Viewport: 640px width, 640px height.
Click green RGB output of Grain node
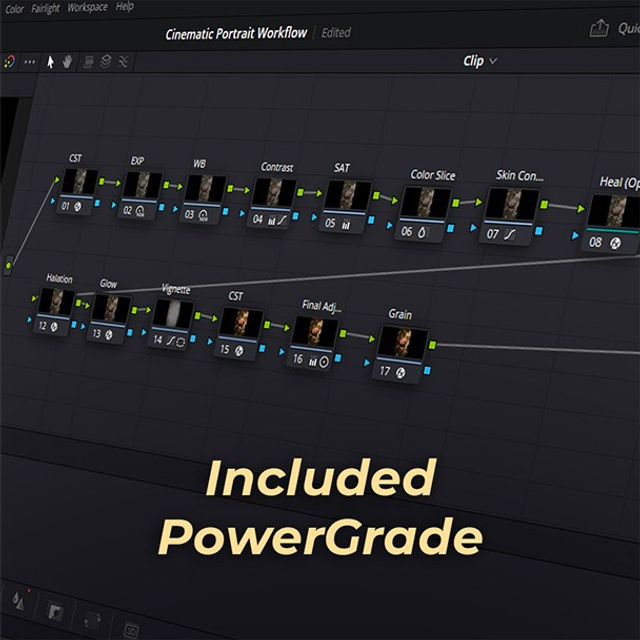(x=432, y=345)
